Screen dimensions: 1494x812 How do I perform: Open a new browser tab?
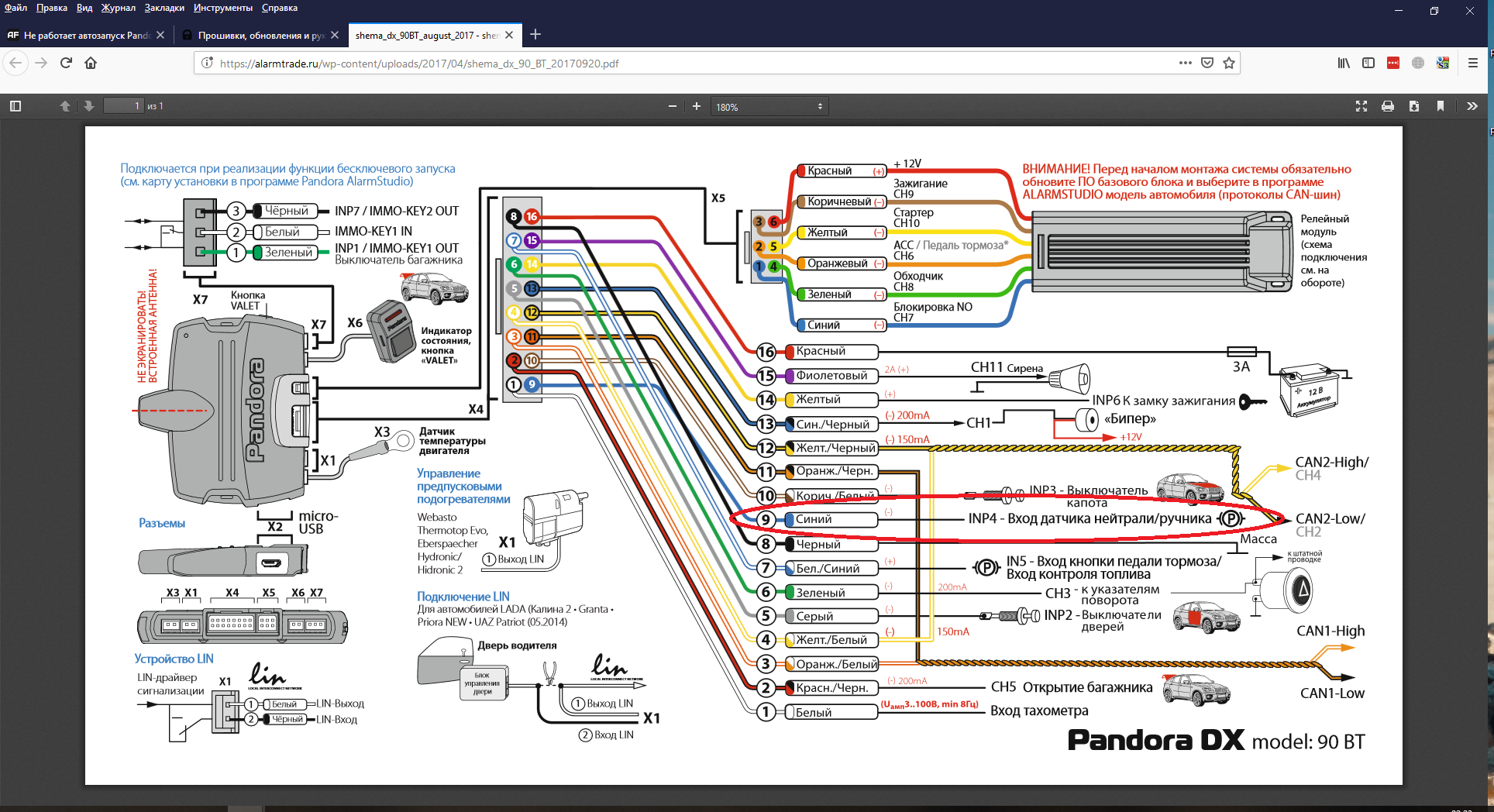tap(535, 34)
